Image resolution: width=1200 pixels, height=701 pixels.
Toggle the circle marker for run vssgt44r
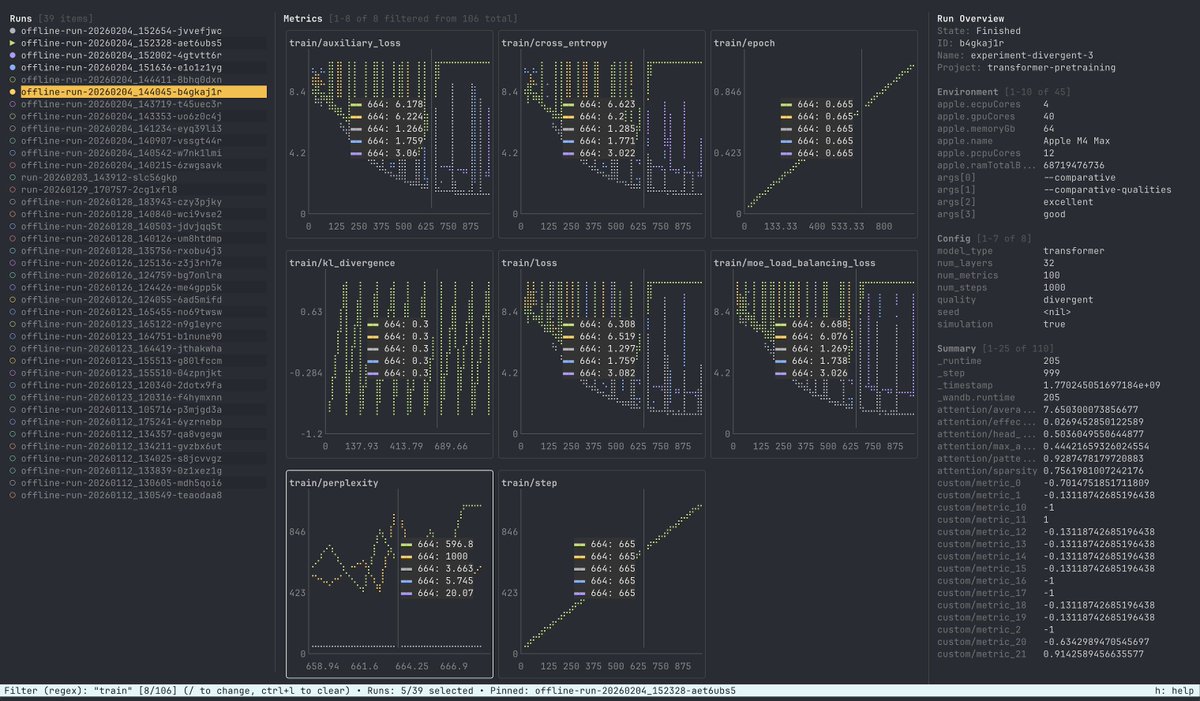point(12,140)
